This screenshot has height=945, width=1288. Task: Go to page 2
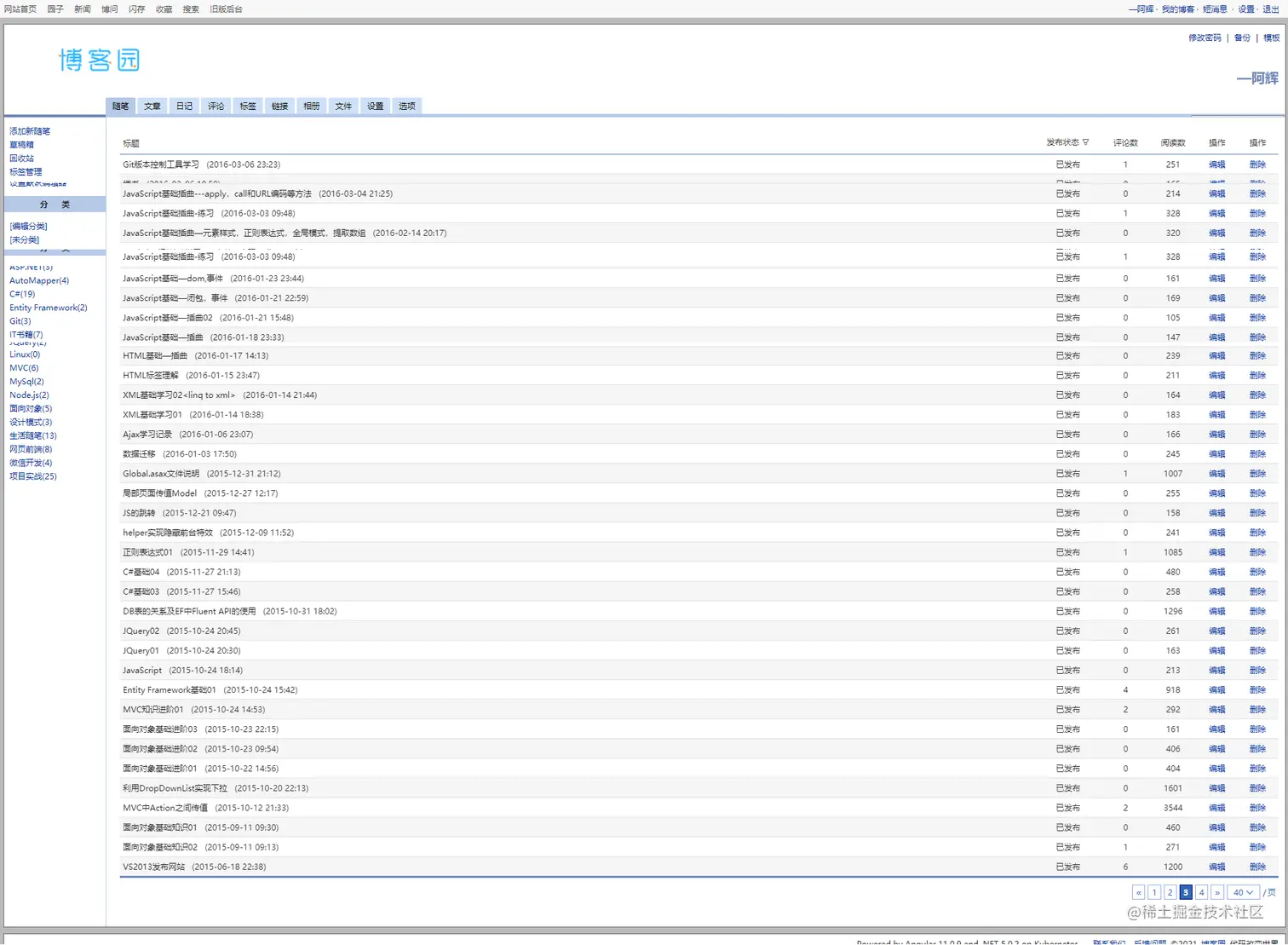point(1170,892)
